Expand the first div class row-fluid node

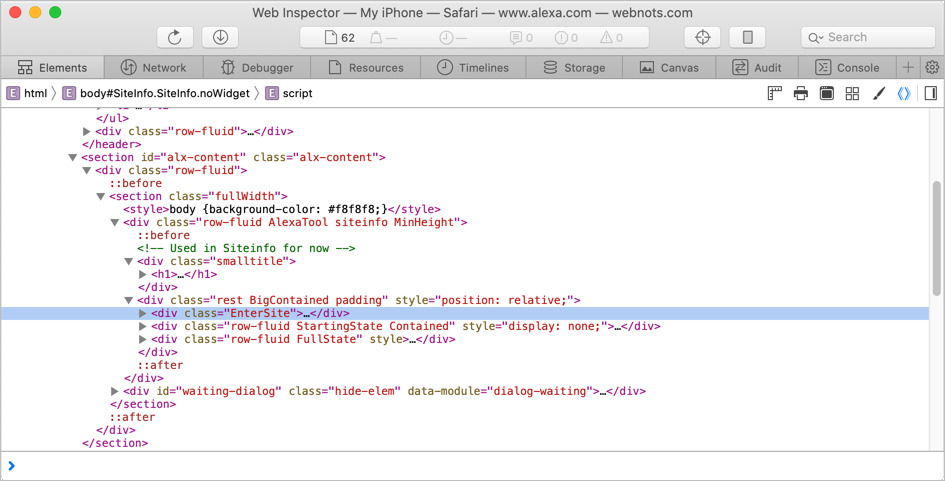87,131
